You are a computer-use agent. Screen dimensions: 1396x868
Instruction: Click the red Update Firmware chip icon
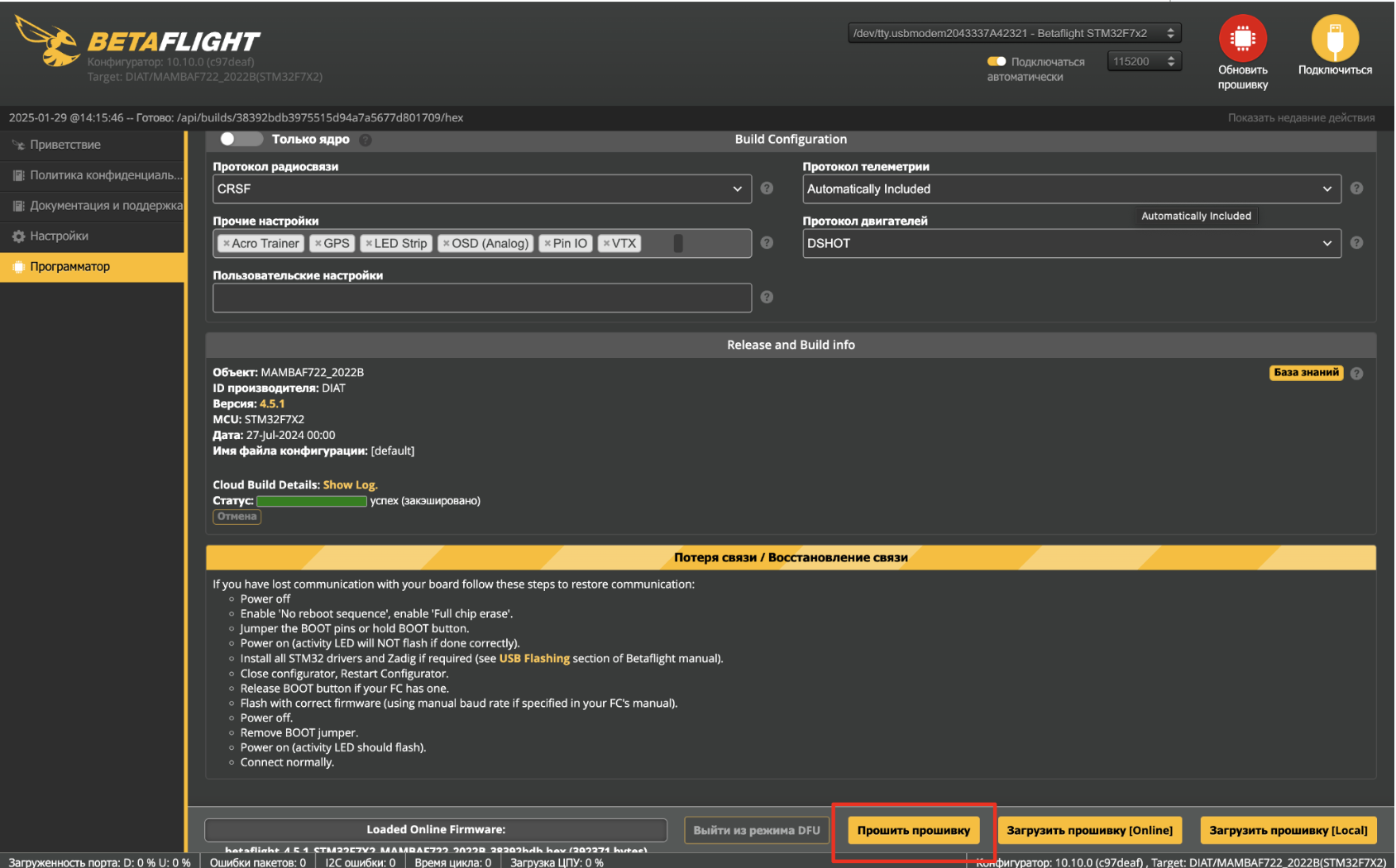pos(1242,38)
